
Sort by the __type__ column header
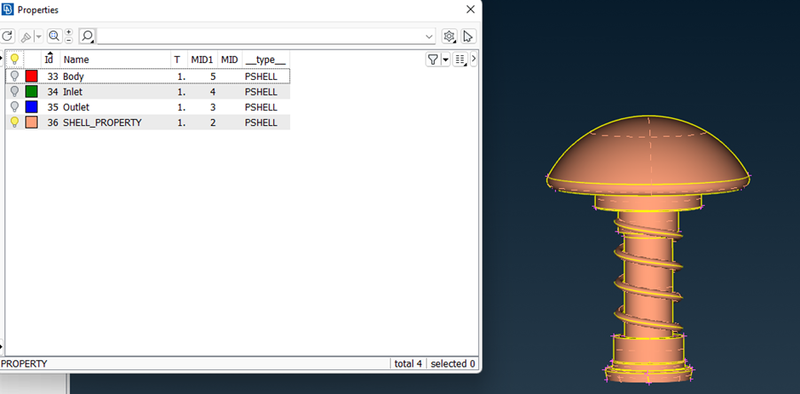point(265,60)
